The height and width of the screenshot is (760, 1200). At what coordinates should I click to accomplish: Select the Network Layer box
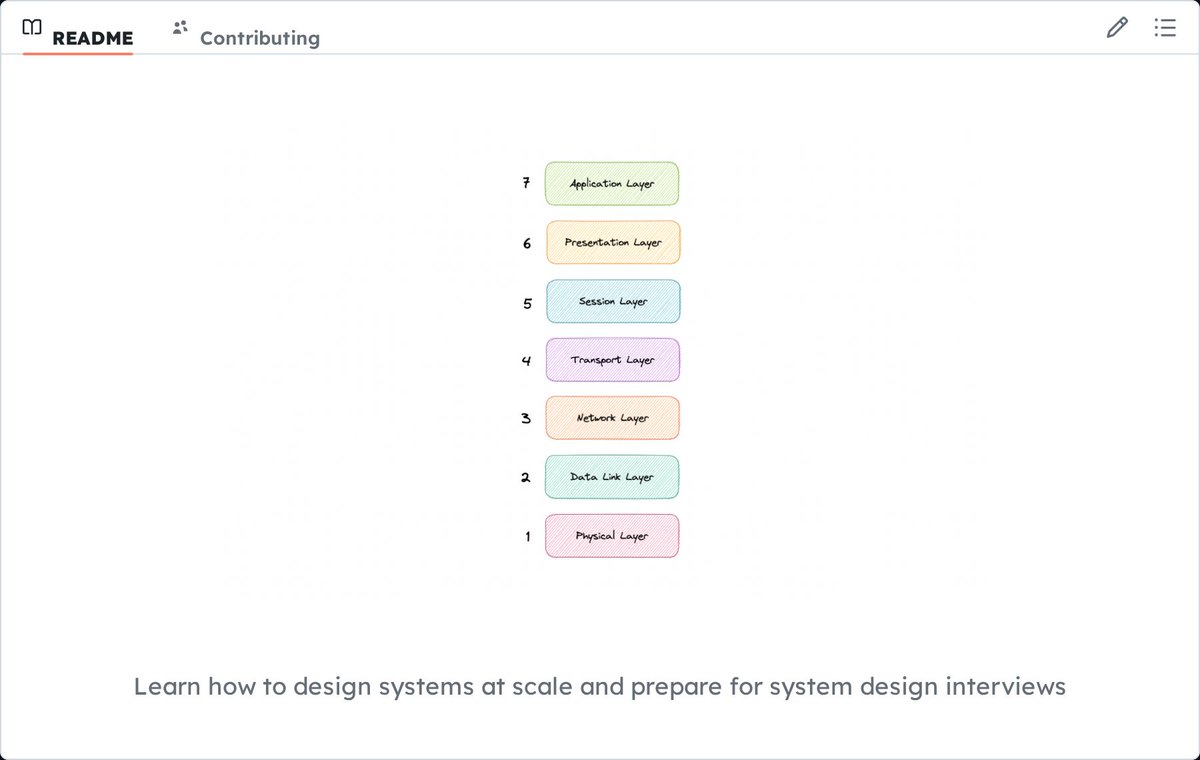612,418
